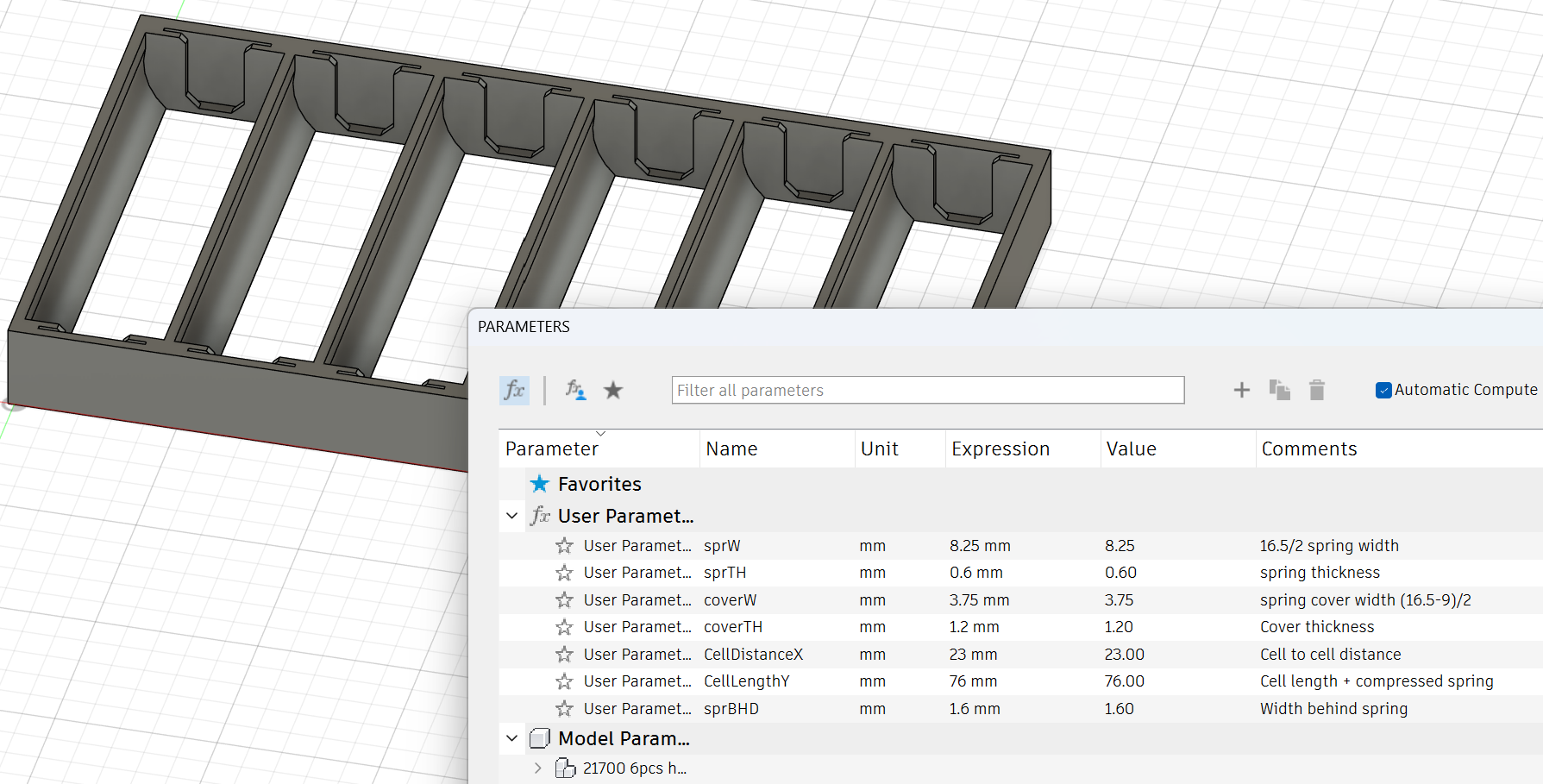Image resolution: width=1543 pixels, height=784 pixels.
Task: Click the comment 'Width behind spring'
Action: [x=1334, y=708]
